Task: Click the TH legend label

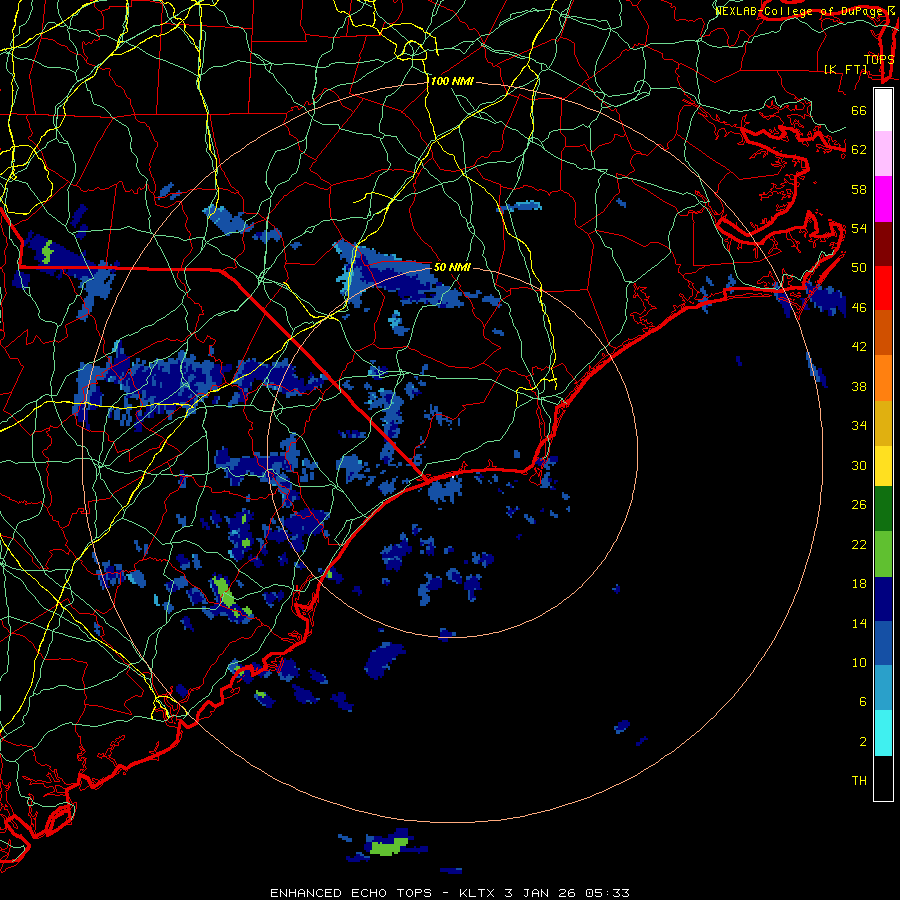Action: coord(859,781)
